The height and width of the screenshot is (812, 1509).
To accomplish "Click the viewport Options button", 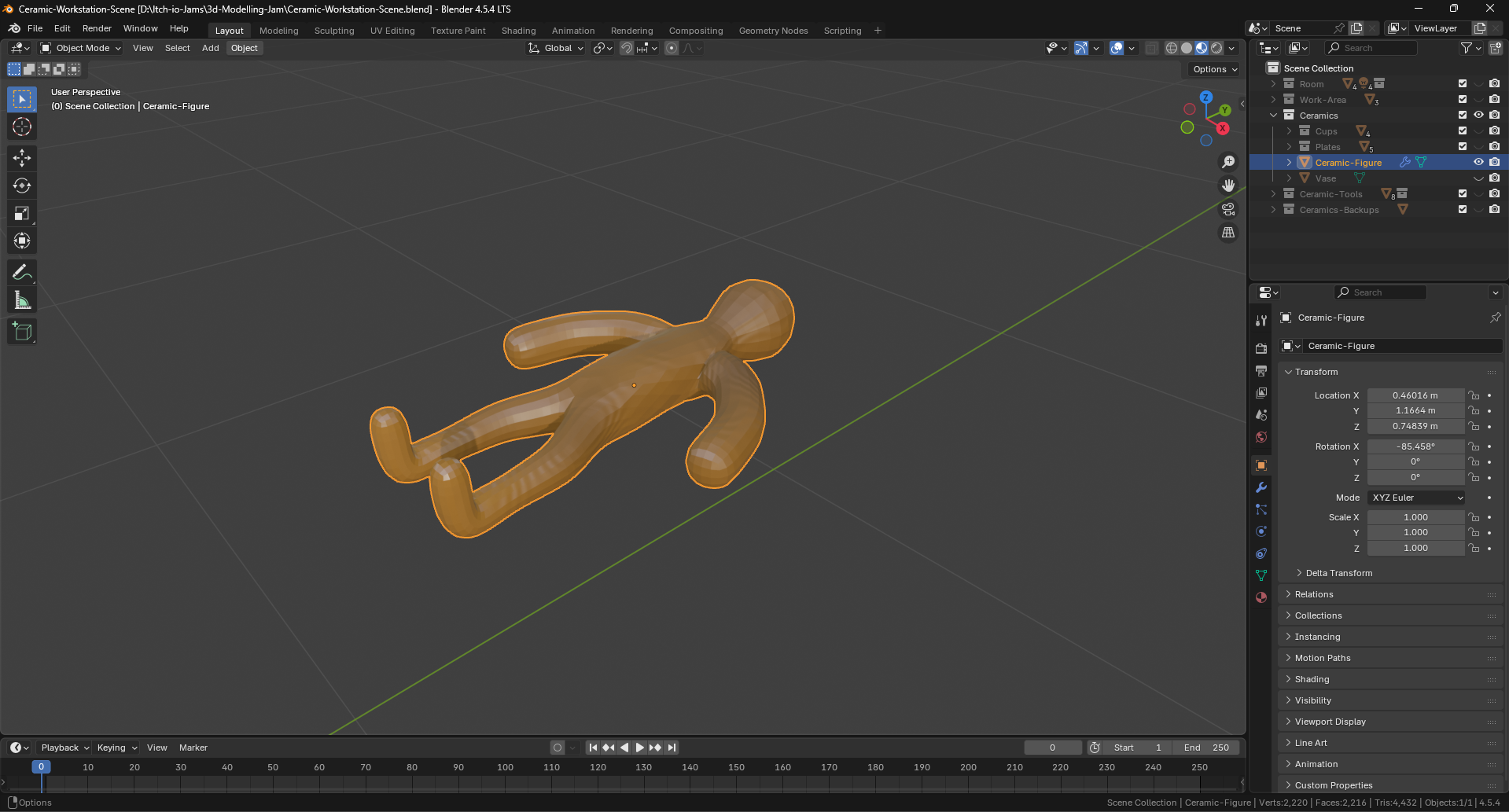I will (1214, 69).
